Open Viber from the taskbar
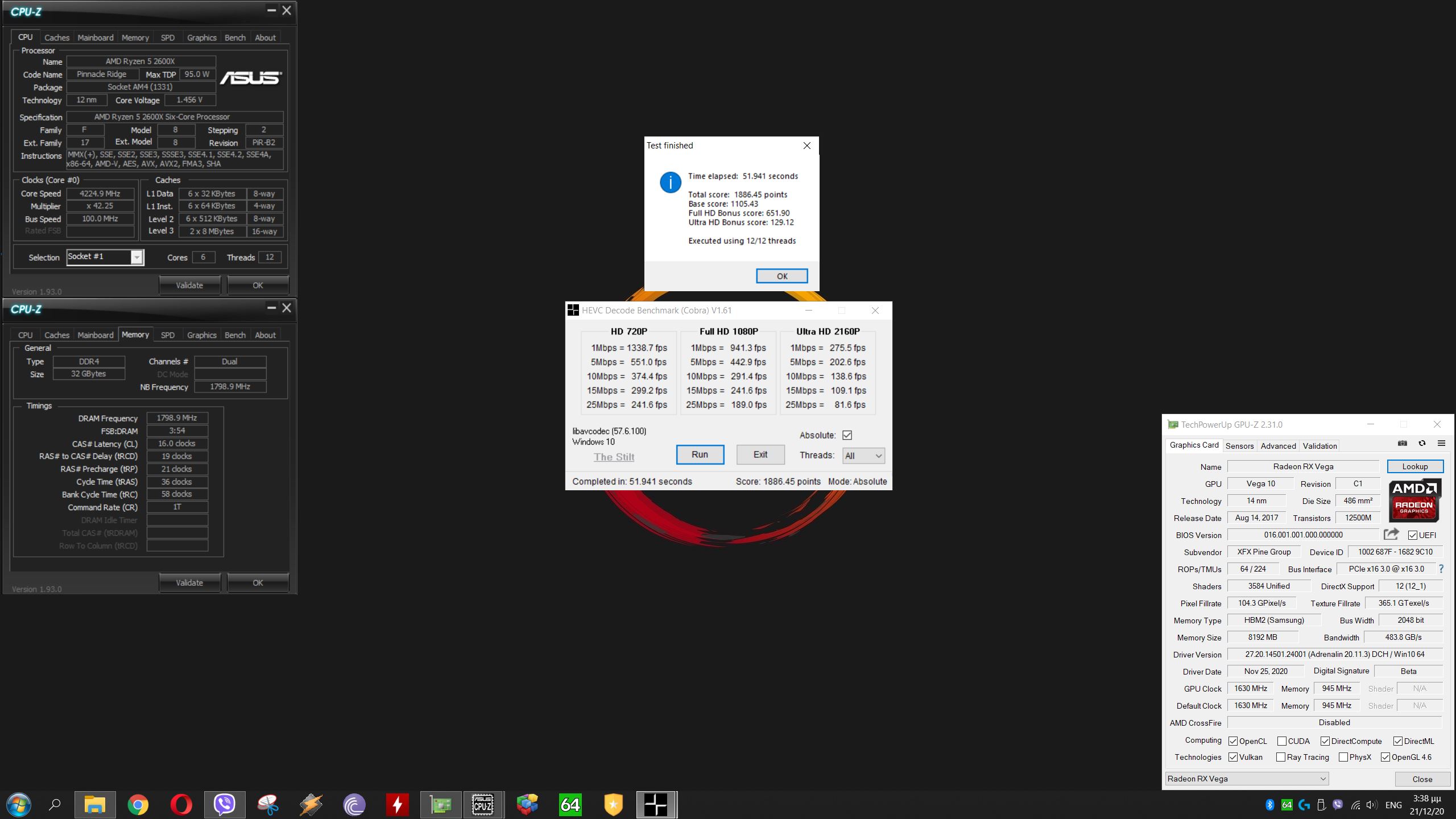The width and height of the screenshot is (1456, 819). tap(225, 805)
